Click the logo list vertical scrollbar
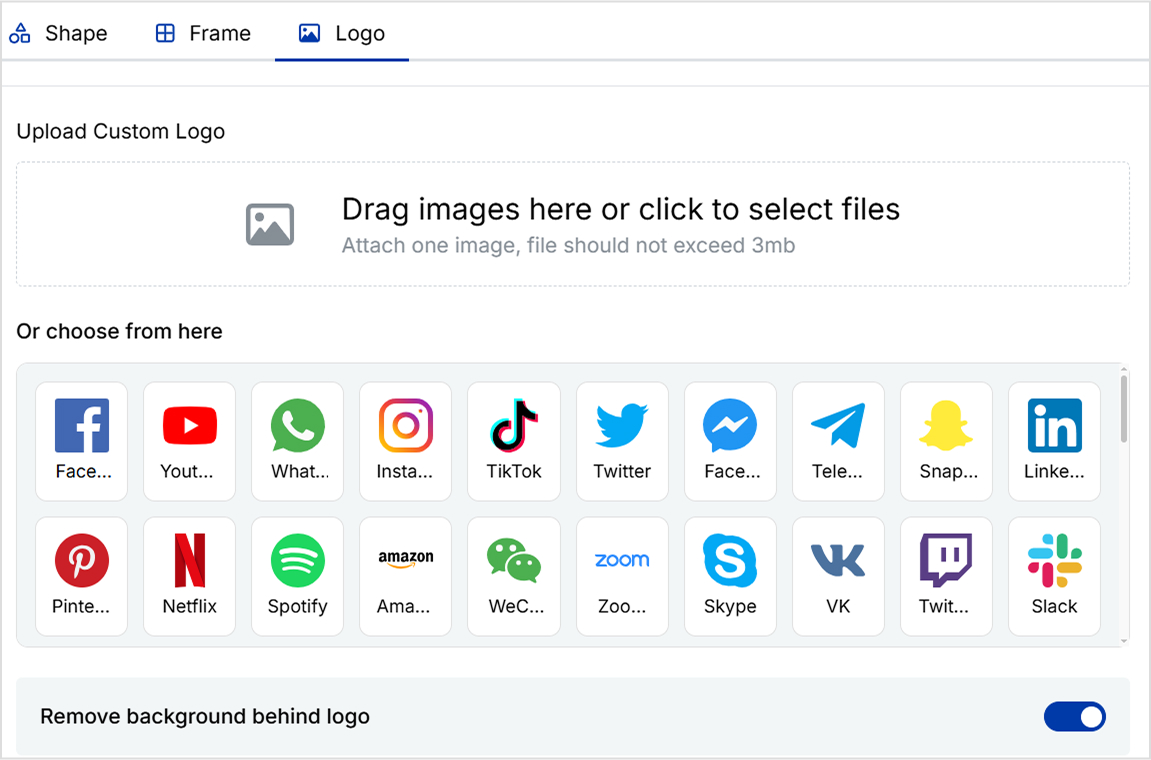The width and height of the screenshot is (1151, 760). [1124, 409]
